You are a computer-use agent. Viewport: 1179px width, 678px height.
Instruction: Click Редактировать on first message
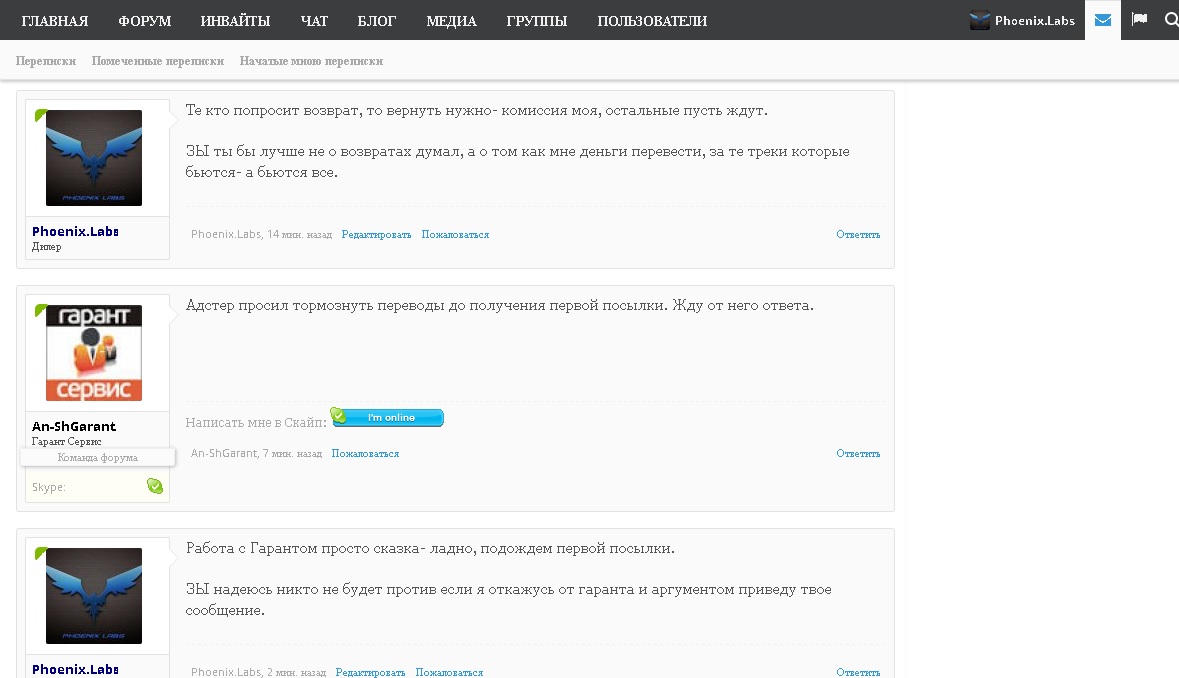(376, 235)
